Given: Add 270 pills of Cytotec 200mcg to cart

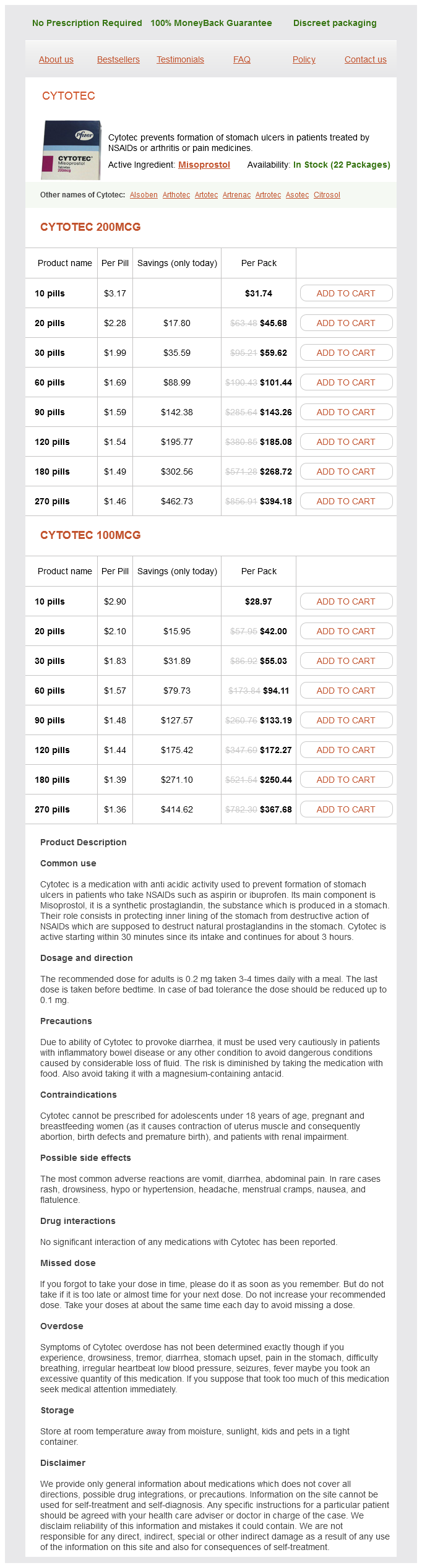Looking at the screenshot, I should [346, 501].
